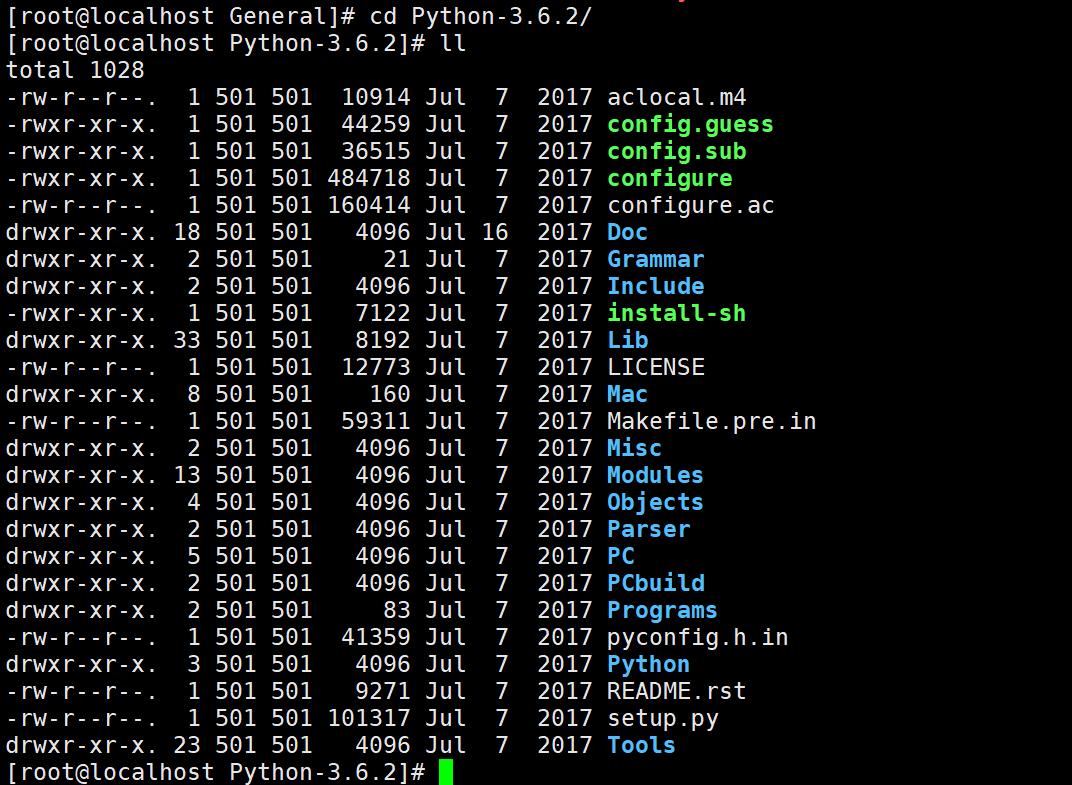Click the 'total 1028' line
The image size is (1072, 785).
coord(75,70)
